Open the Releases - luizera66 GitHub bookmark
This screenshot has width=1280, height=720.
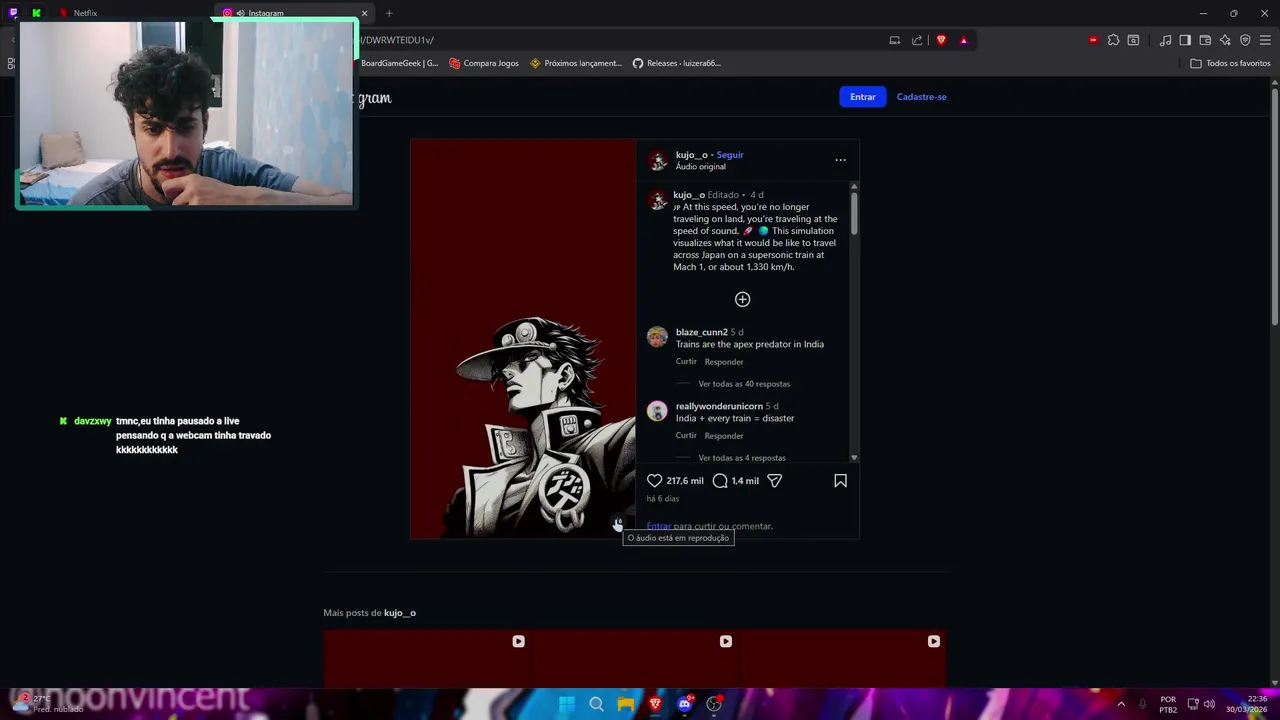pyautogui.click(x=677, y=63)
